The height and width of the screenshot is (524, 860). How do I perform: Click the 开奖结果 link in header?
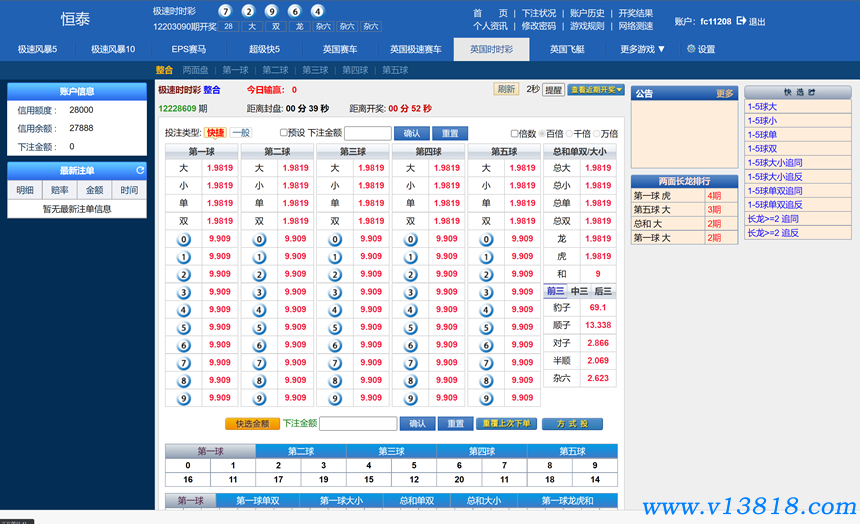(x=635, y=13)
